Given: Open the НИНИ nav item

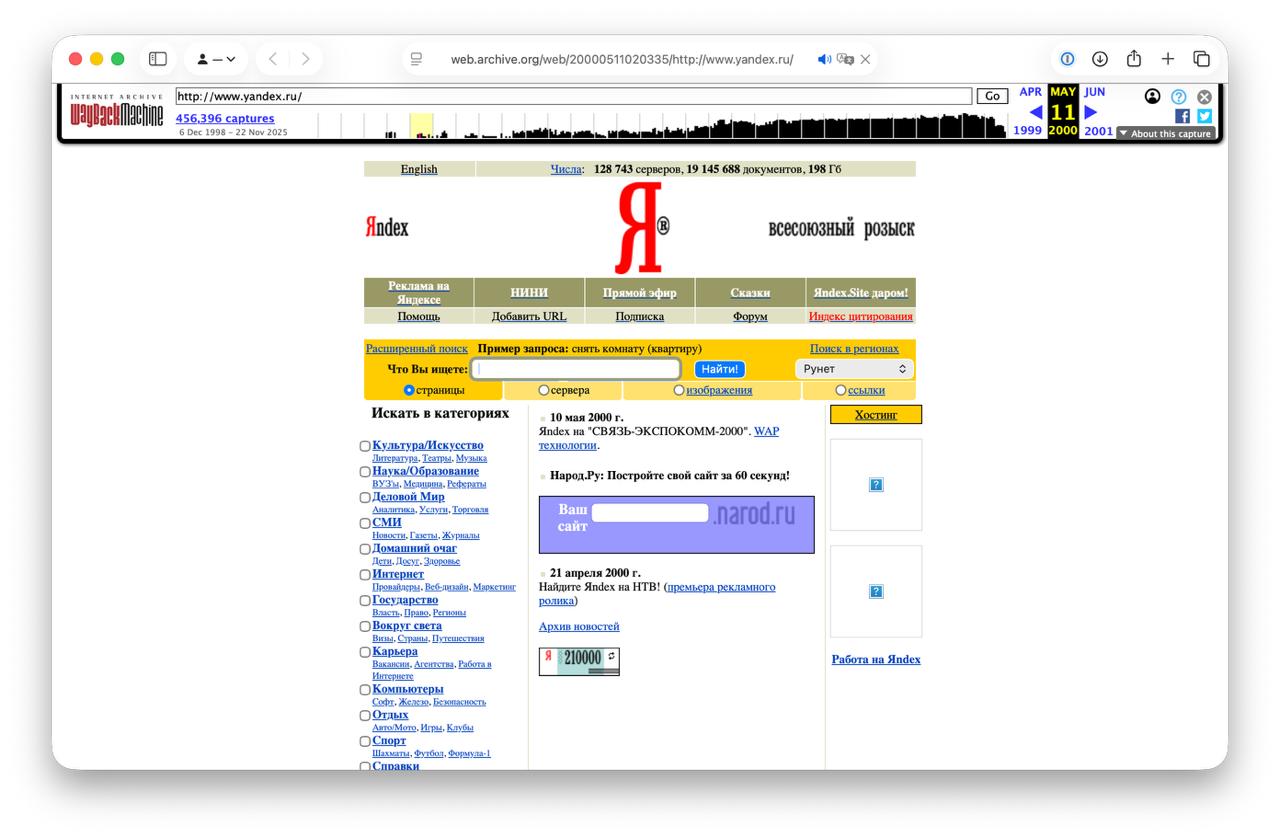Looking at the screenshot, I should tap(529, 293).
